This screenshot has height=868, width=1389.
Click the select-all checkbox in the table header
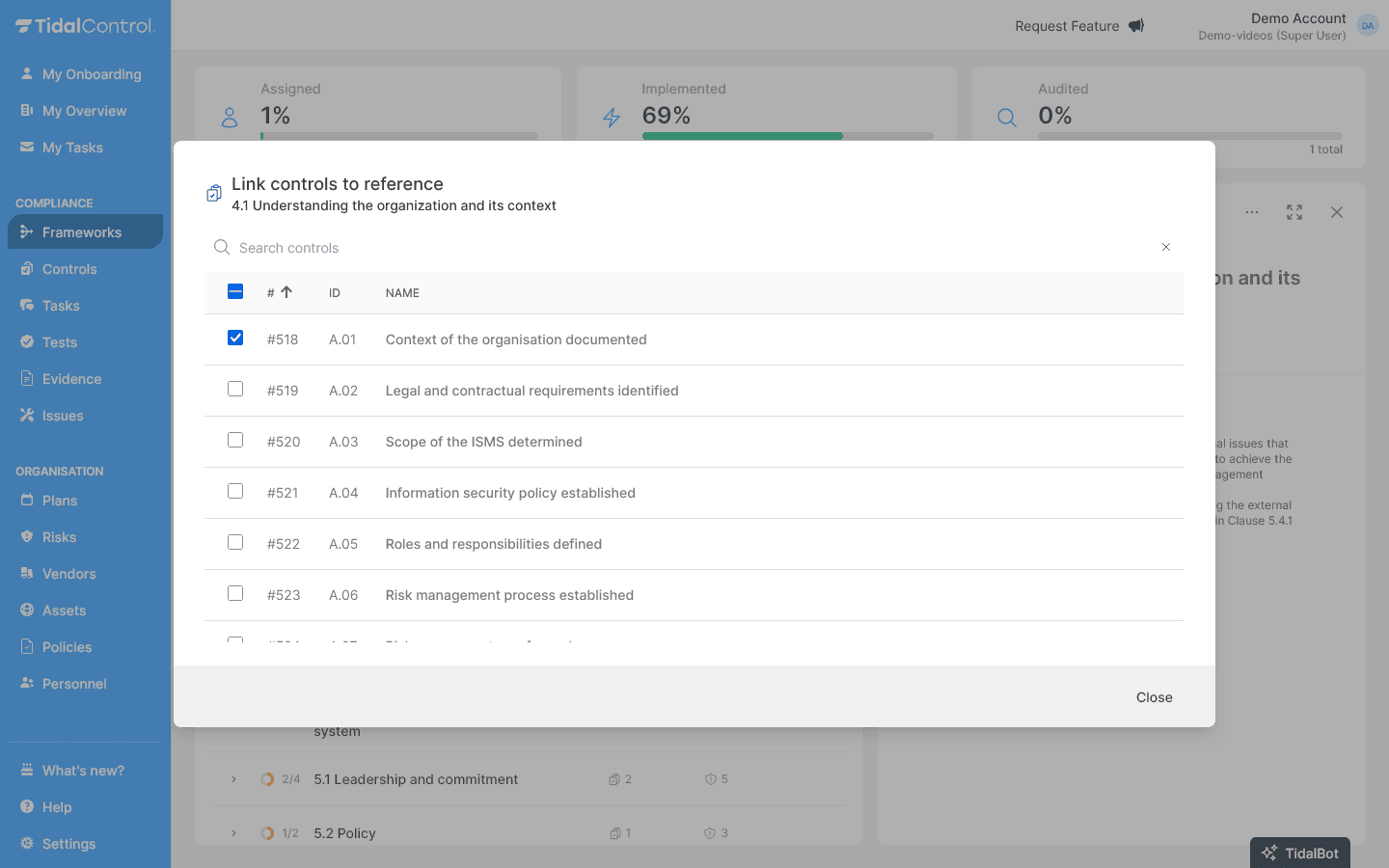click(x=235, y=290)
